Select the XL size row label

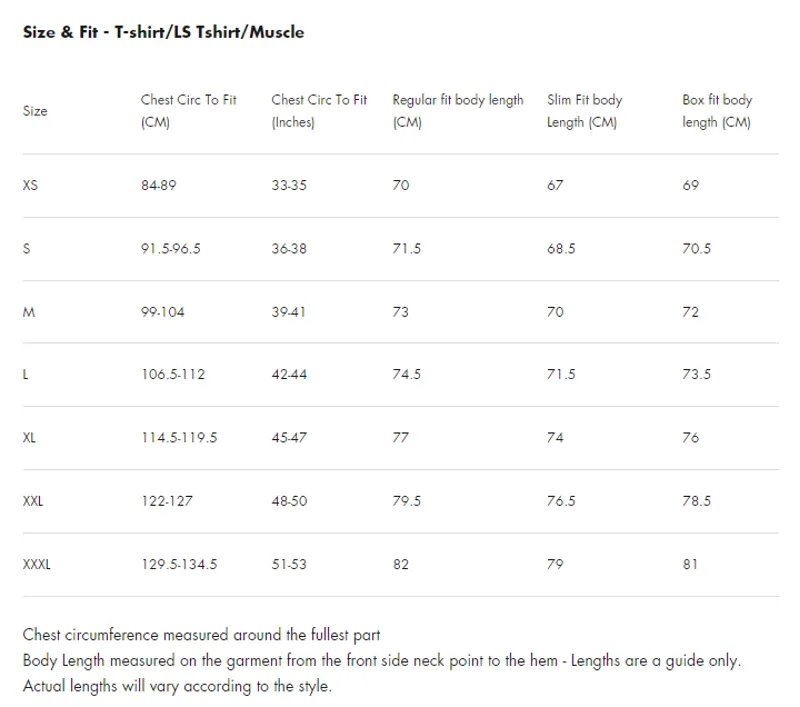(29, 438)
